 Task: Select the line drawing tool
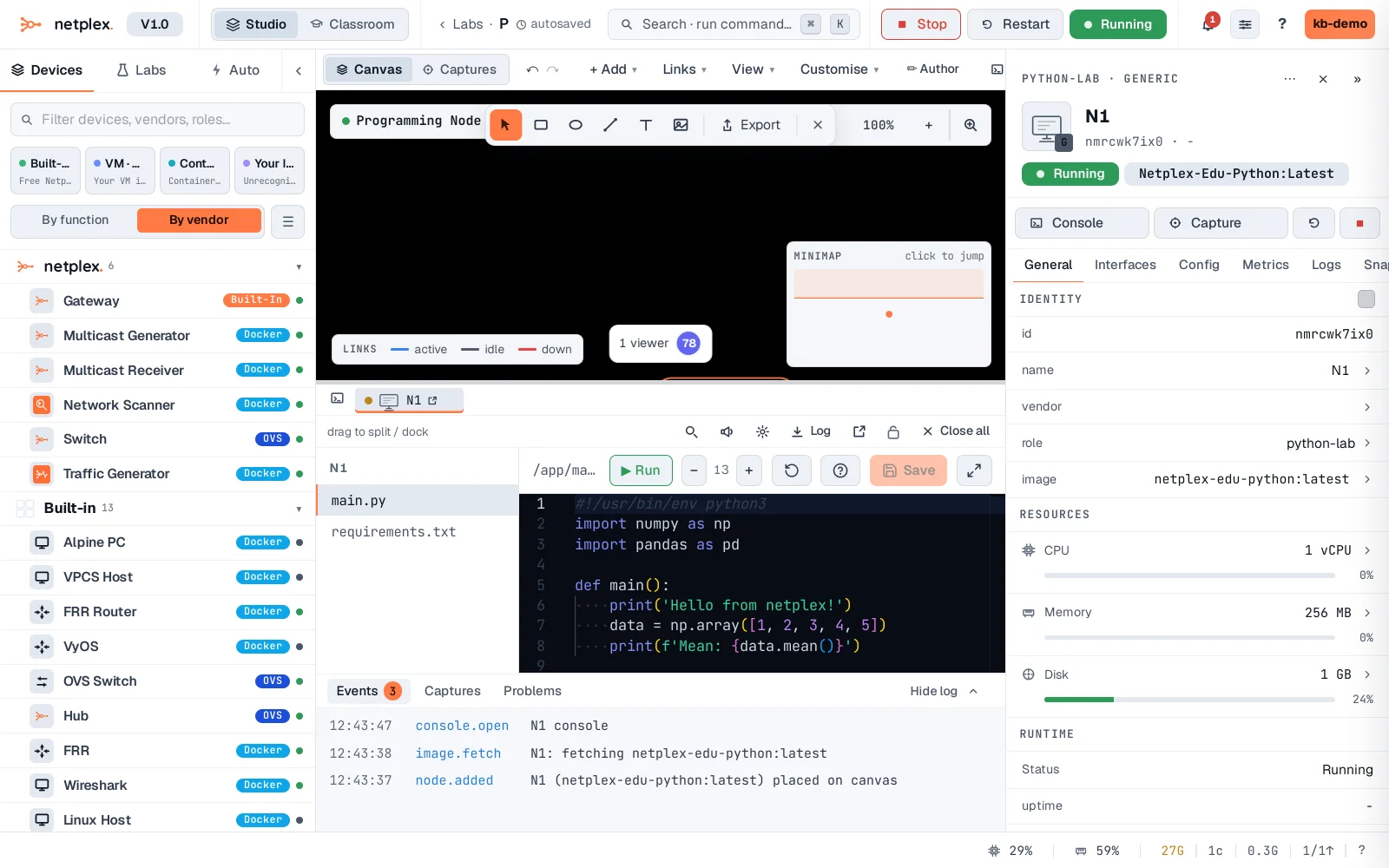click(x=610, y=125)
